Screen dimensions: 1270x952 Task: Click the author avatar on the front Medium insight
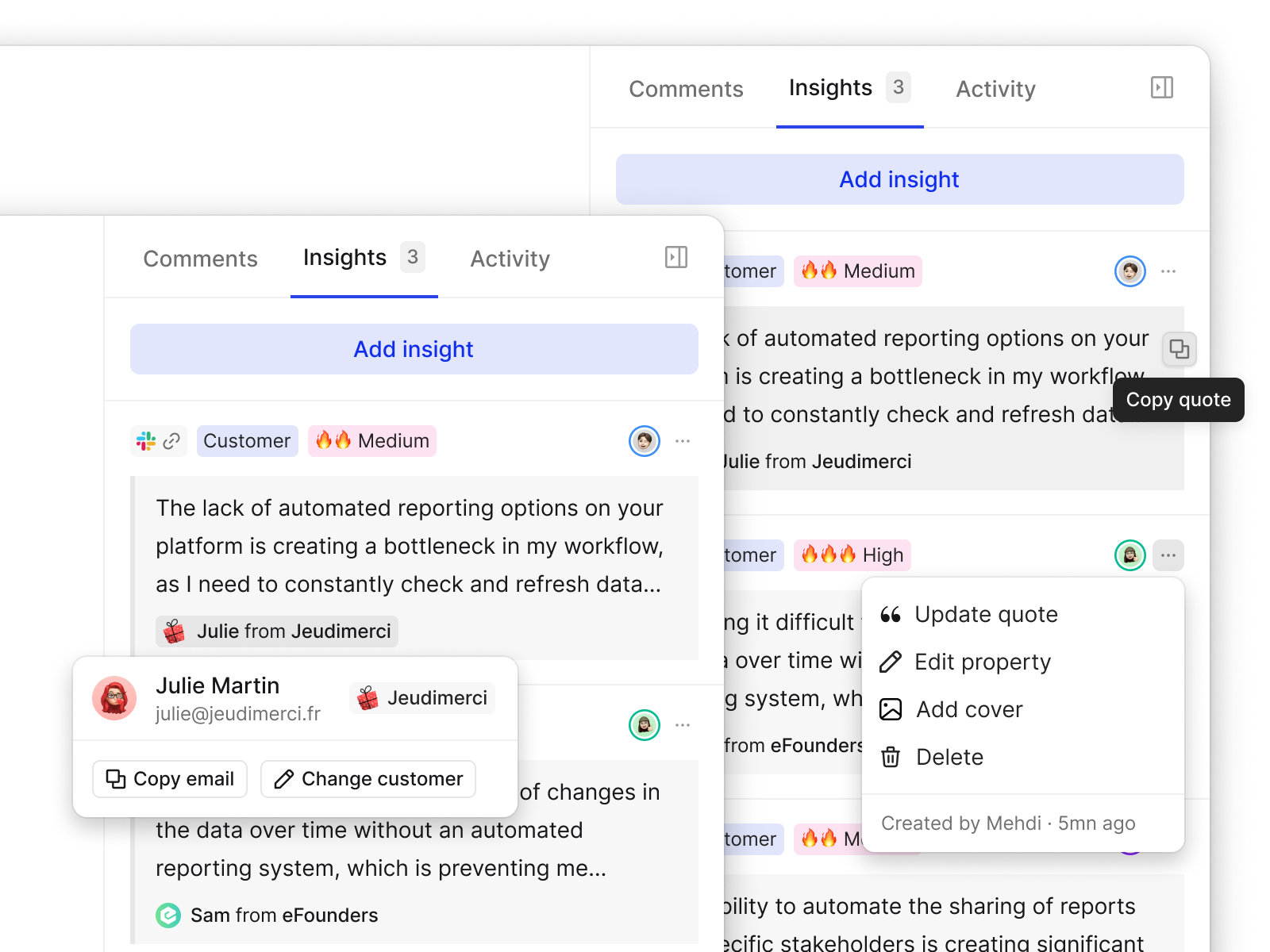(x=644, y=441)
